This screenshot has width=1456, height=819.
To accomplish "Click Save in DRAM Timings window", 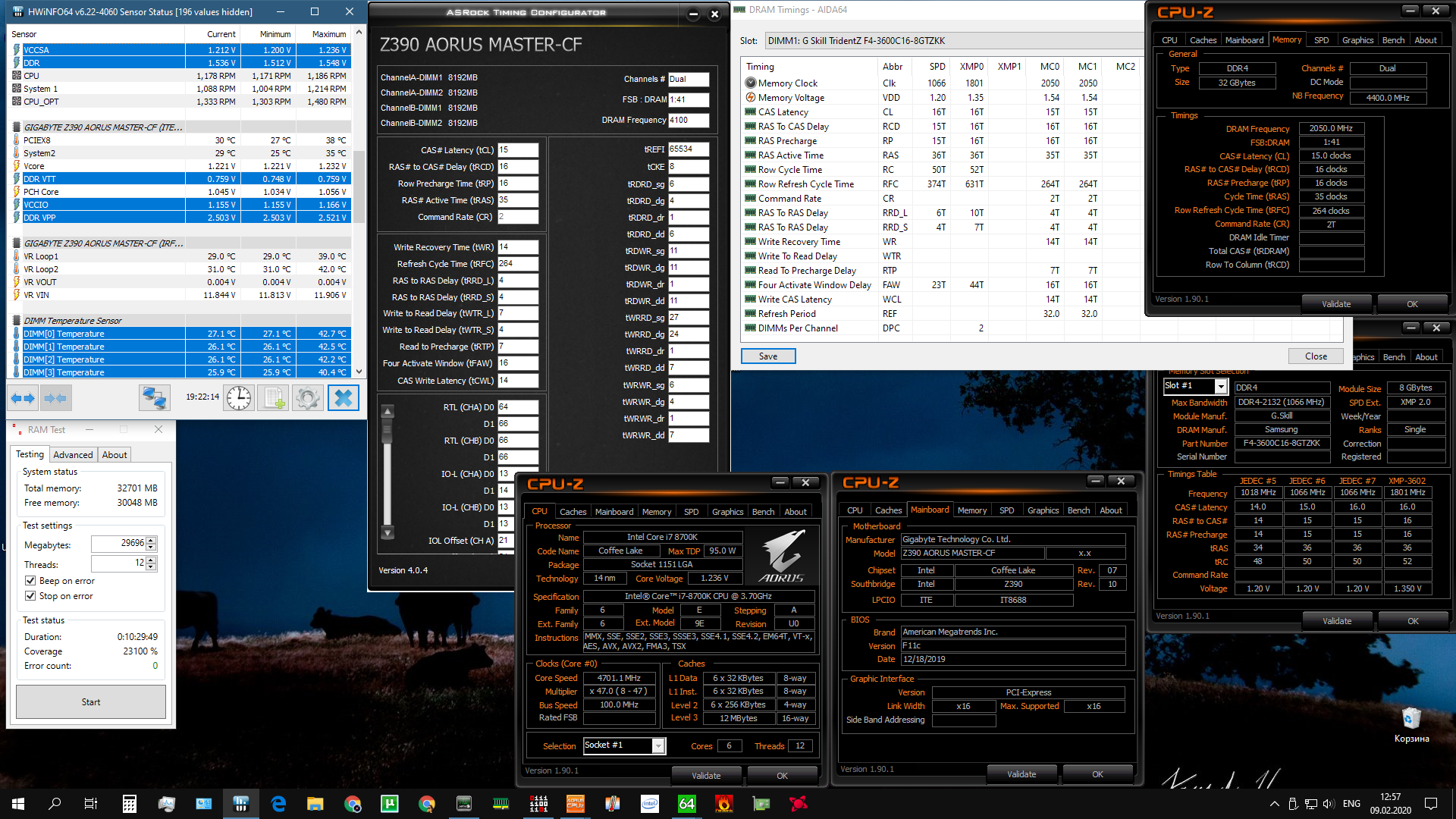I will (x=767, y=356).
